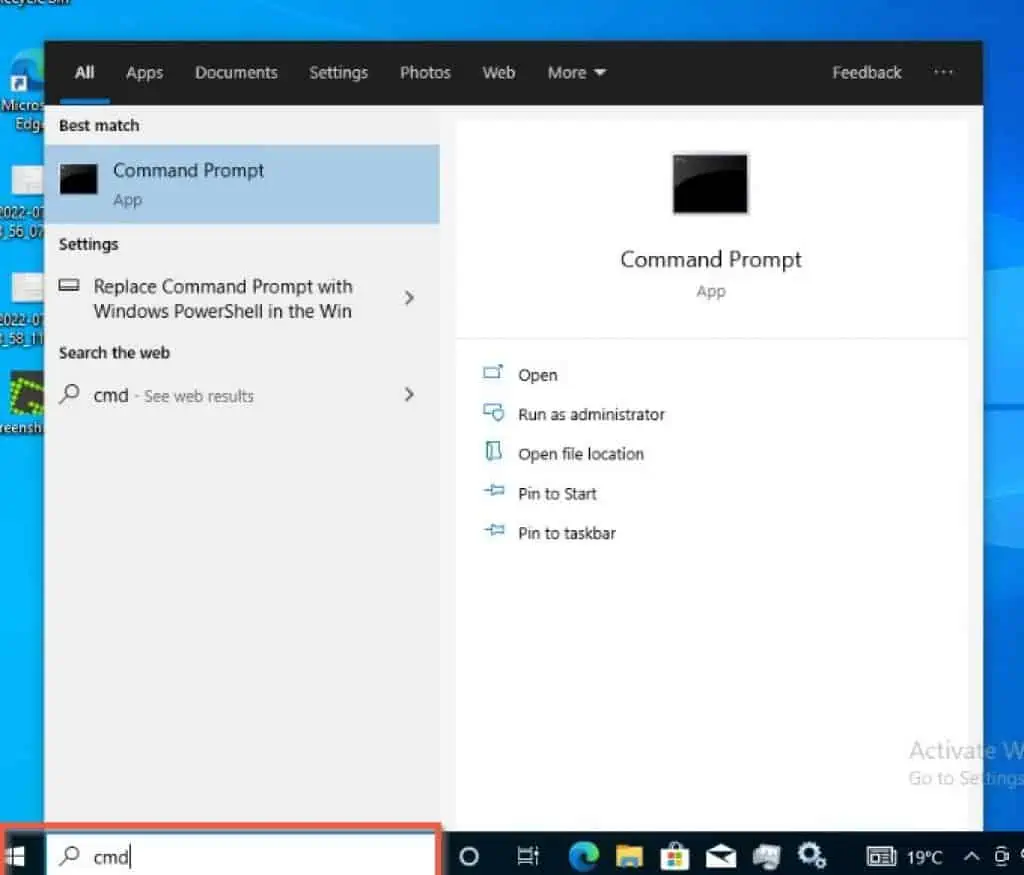This screenshot has height=875, width=1024.
Task: Click the Windows Start button
Action: pos(17,856)
